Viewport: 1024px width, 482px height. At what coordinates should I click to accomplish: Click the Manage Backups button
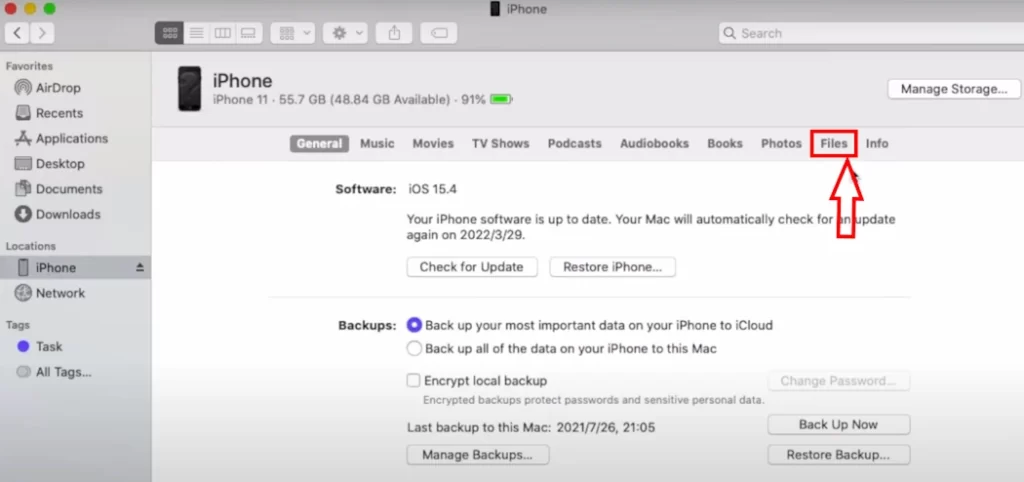tap(477, 455)
